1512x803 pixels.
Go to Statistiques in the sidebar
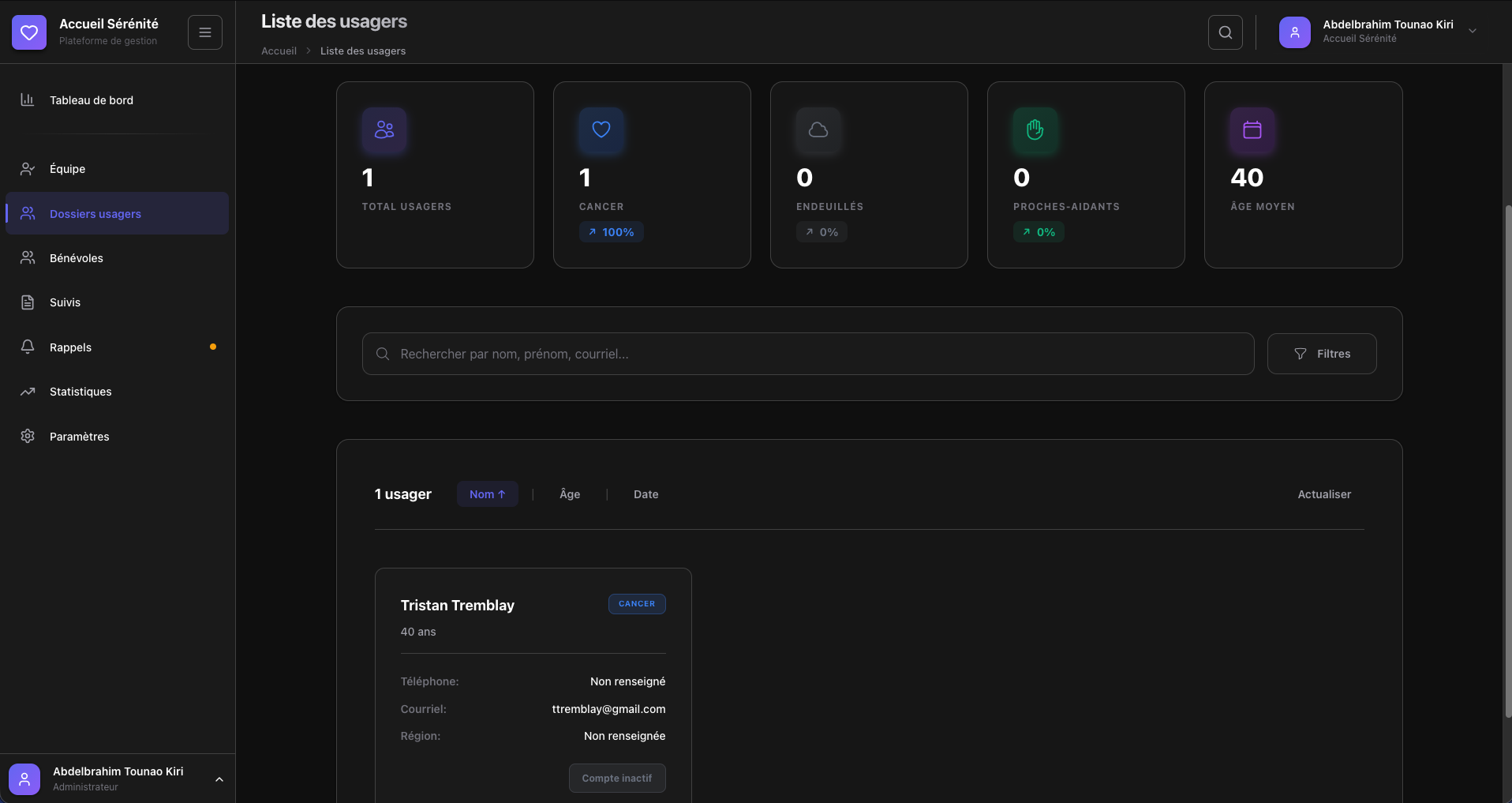[80, 392]
